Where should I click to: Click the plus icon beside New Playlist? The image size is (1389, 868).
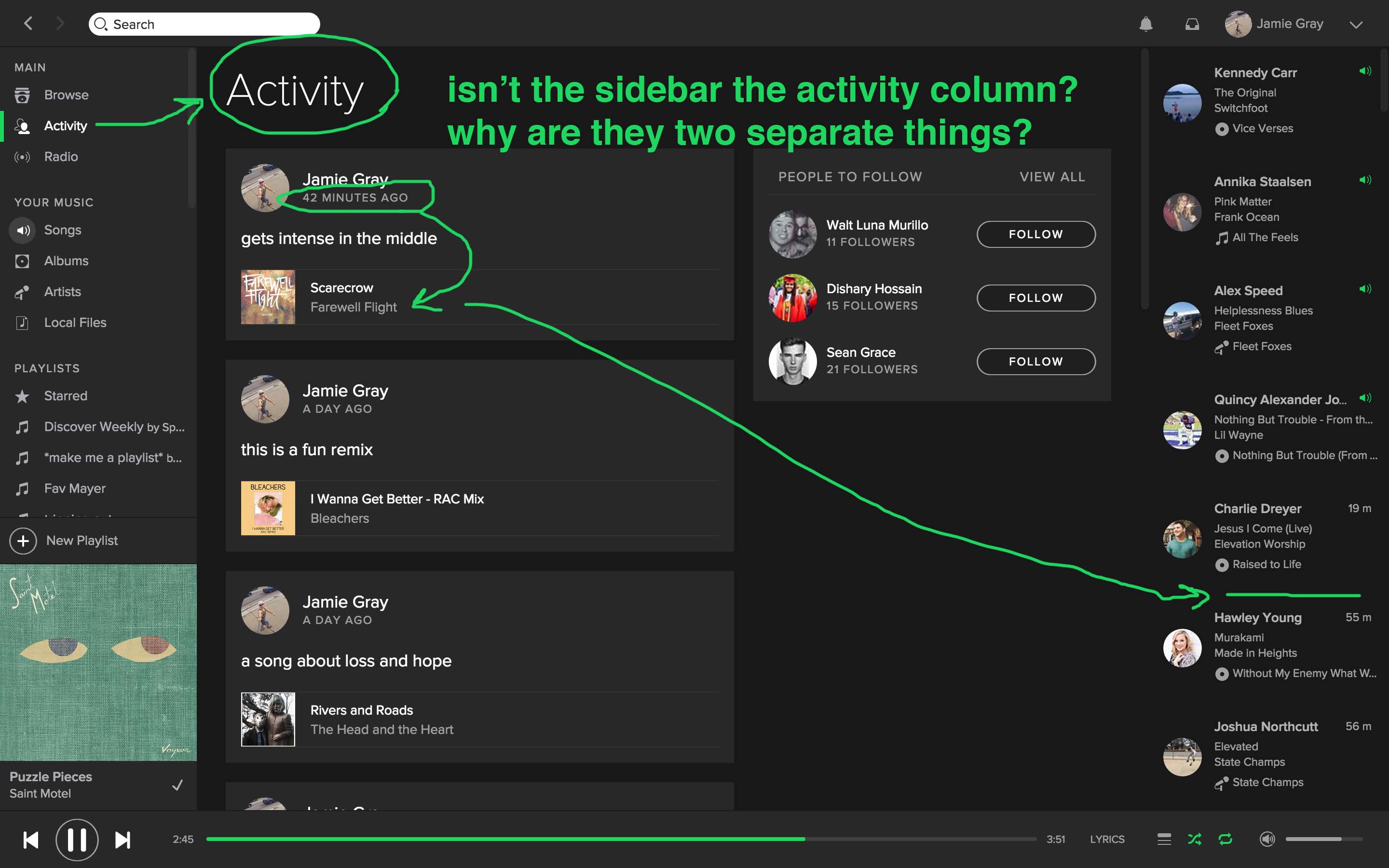[23, 541]
